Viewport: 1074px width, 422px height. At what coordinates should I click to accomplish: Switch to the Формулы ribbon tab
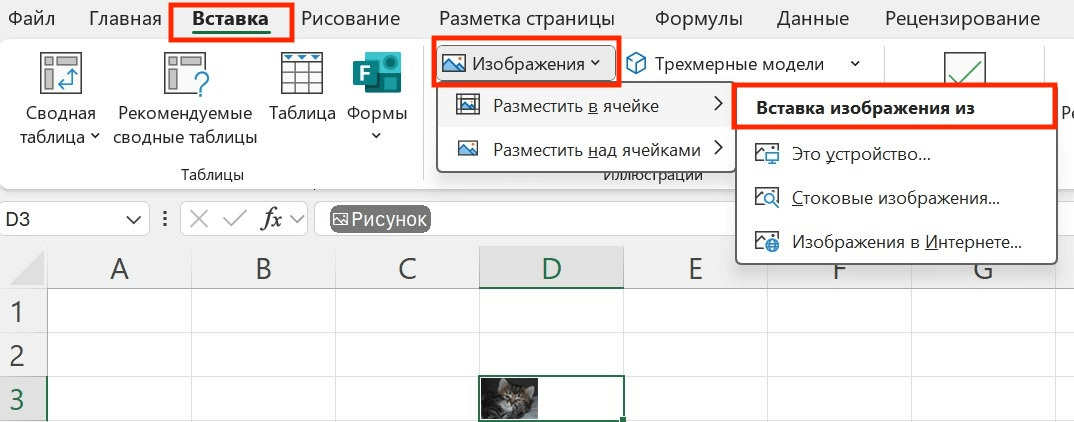(x=698, y=18)
